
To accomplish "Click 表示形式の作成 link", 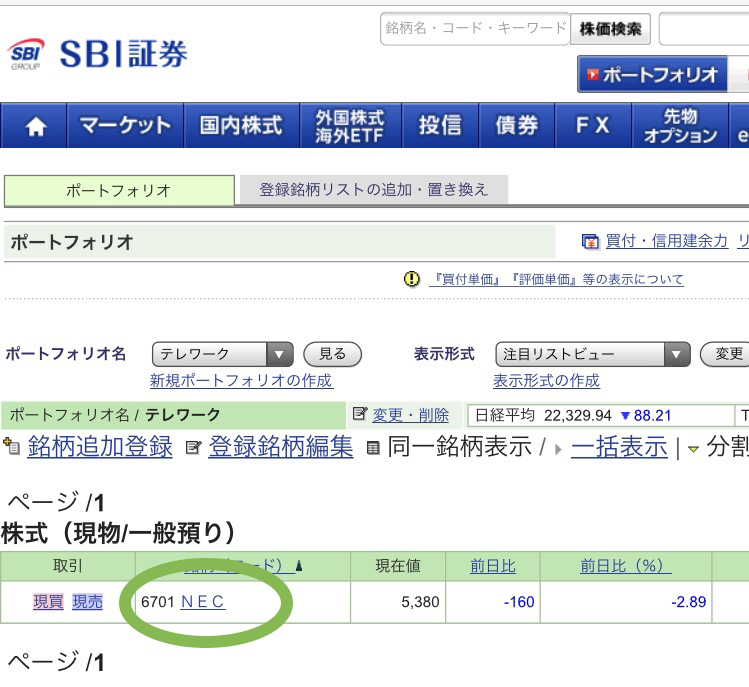I will pos(546,381).
